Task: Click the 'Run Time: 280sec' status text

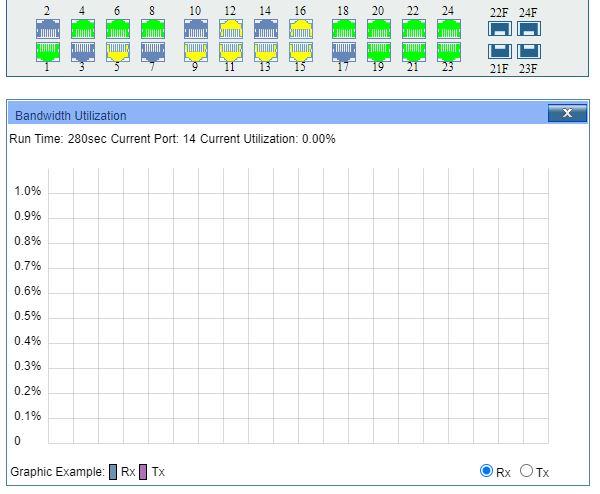Action: point(58,139)
